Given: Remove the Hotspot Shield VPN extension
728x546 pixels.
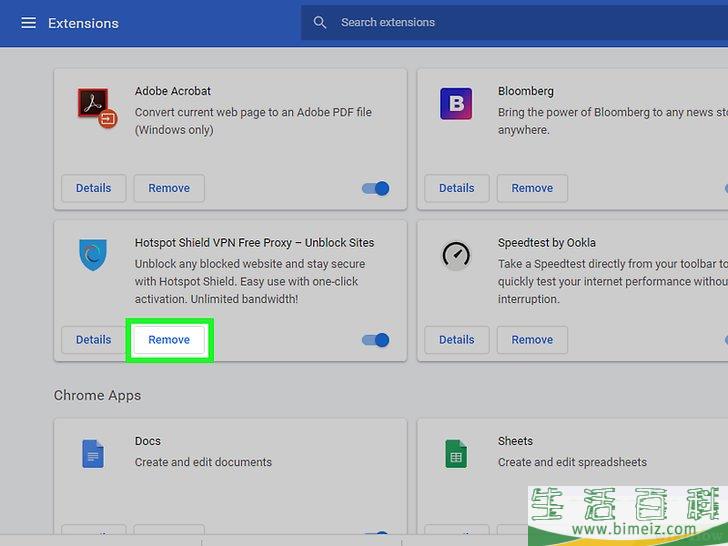Looking at the screenshot, I should tap(169, 340).
